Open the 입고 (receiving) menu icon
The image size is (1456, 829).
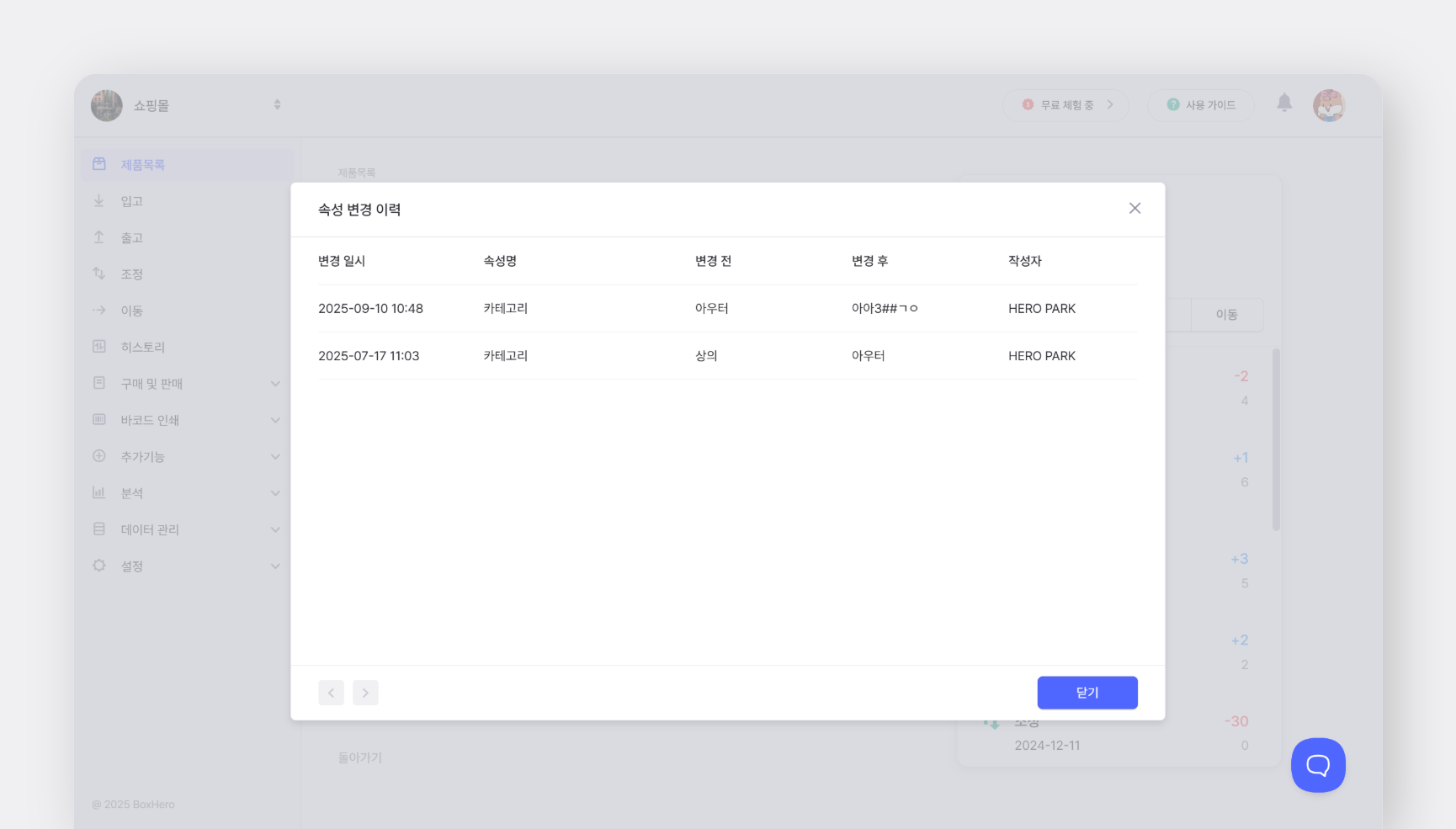click(99, 200)
